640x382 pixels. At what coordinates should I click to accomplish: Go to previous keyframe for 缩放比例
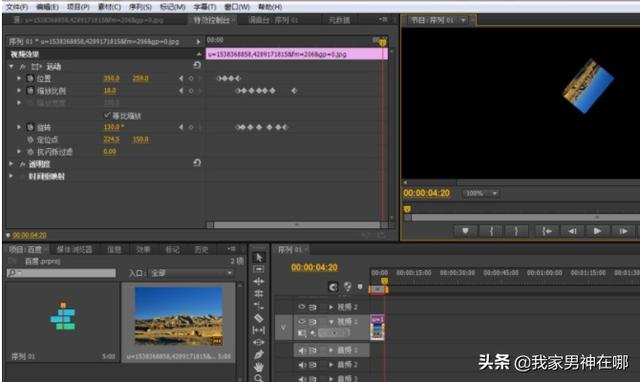coord(181,91)
